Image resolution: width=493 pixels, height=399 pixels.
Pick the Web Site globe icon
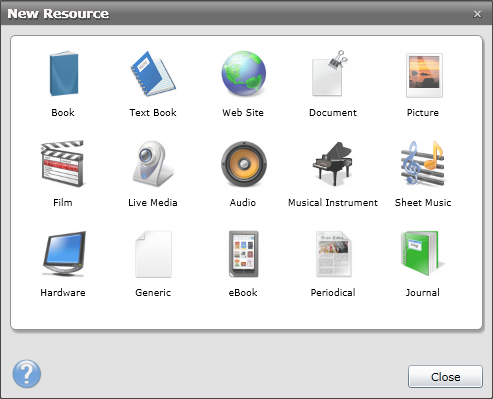click(244, 74)
